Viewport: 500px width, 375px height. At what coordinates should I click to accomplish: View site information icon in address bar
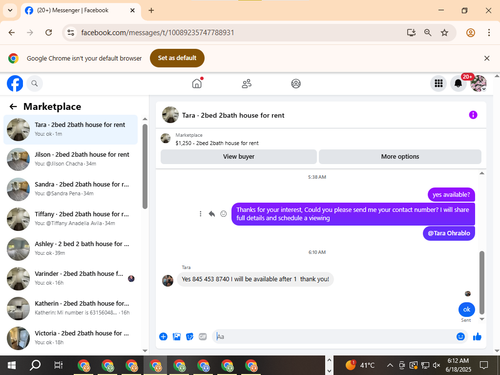71,33
